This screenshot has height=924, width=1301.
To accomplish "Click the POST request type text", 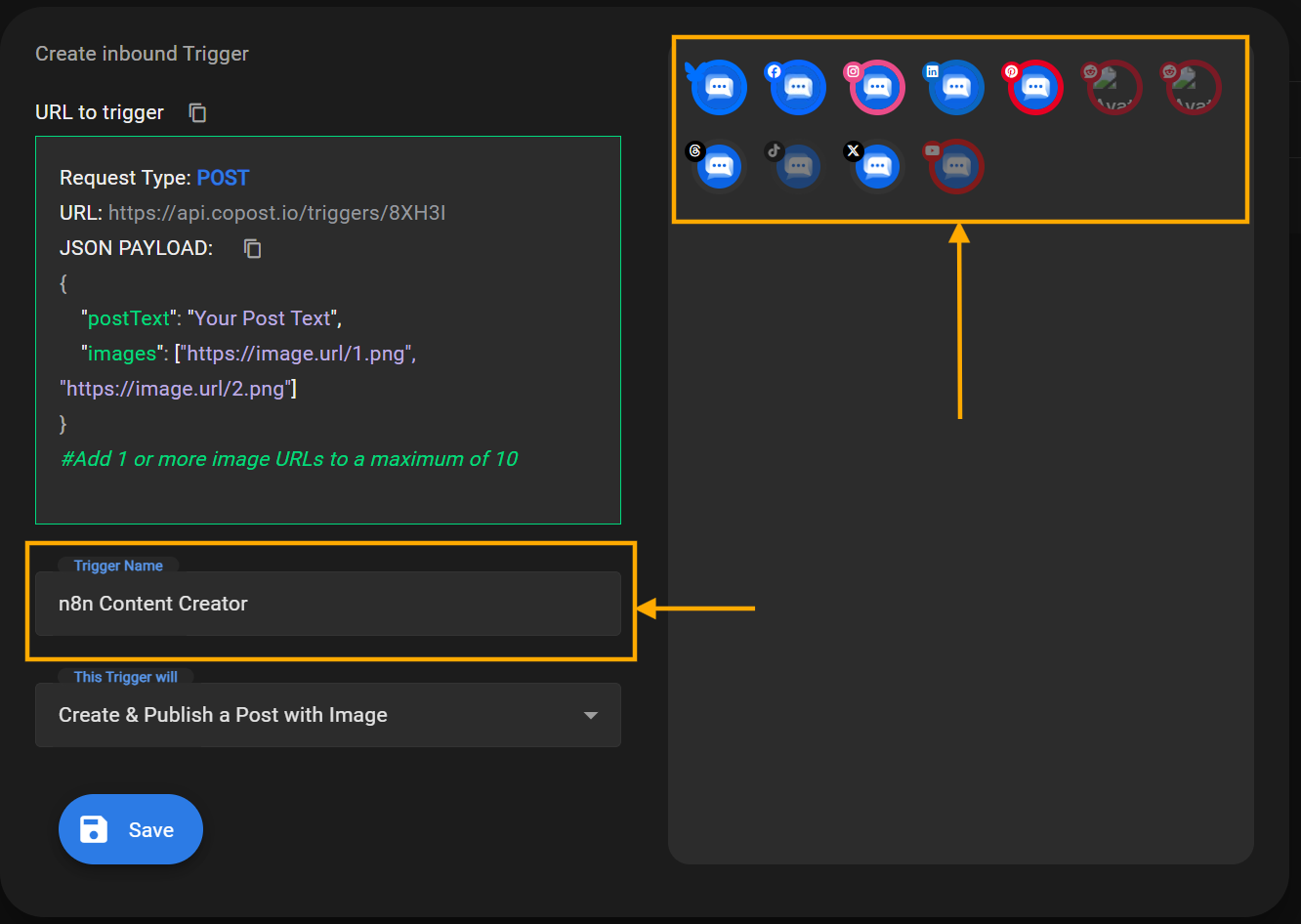I will point(223,178).
